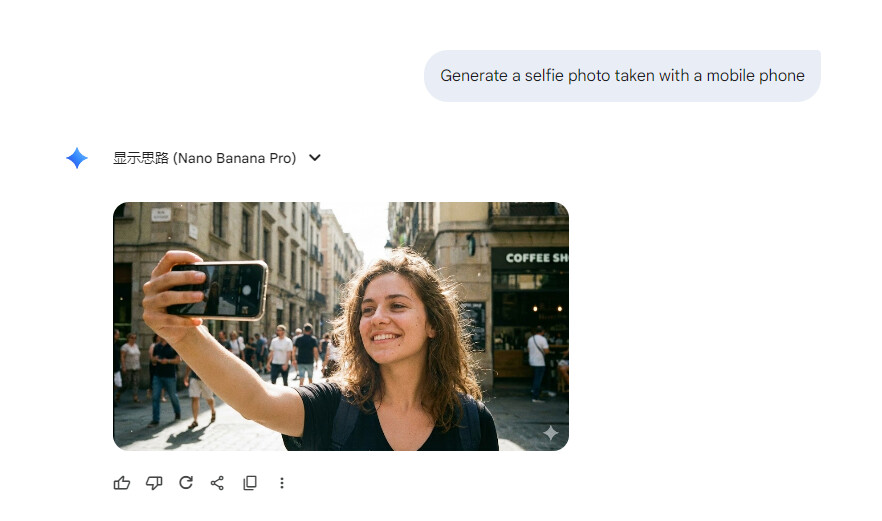882x521 pixels.
Task: Click the sparkle watermark in the image corner
Action: (550, 433)
